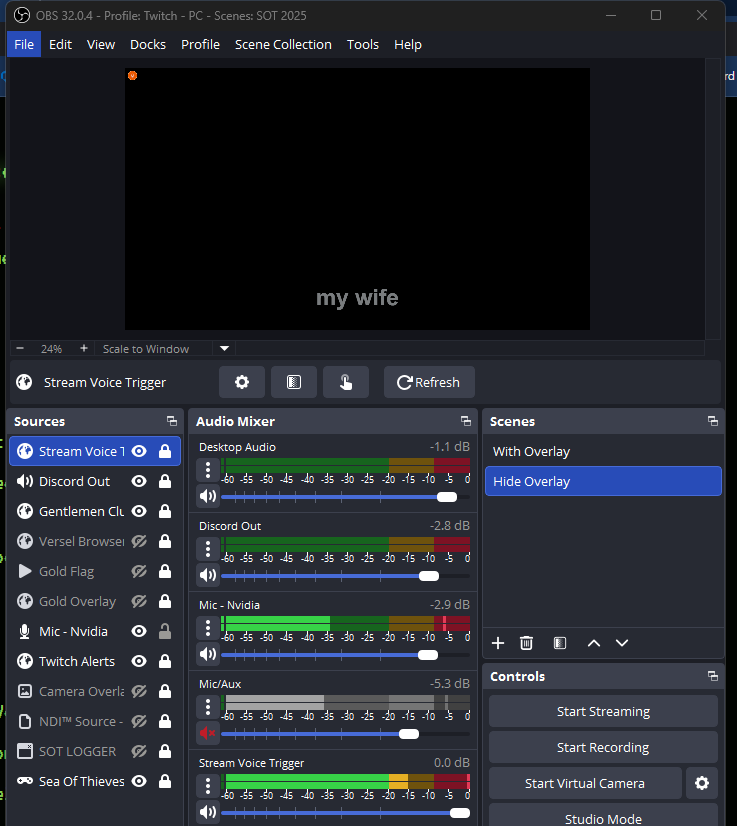Screen dimensions: 737x826
Task: Open Mic/Aux mixer three-dot menu
Action: click(208, 707)
